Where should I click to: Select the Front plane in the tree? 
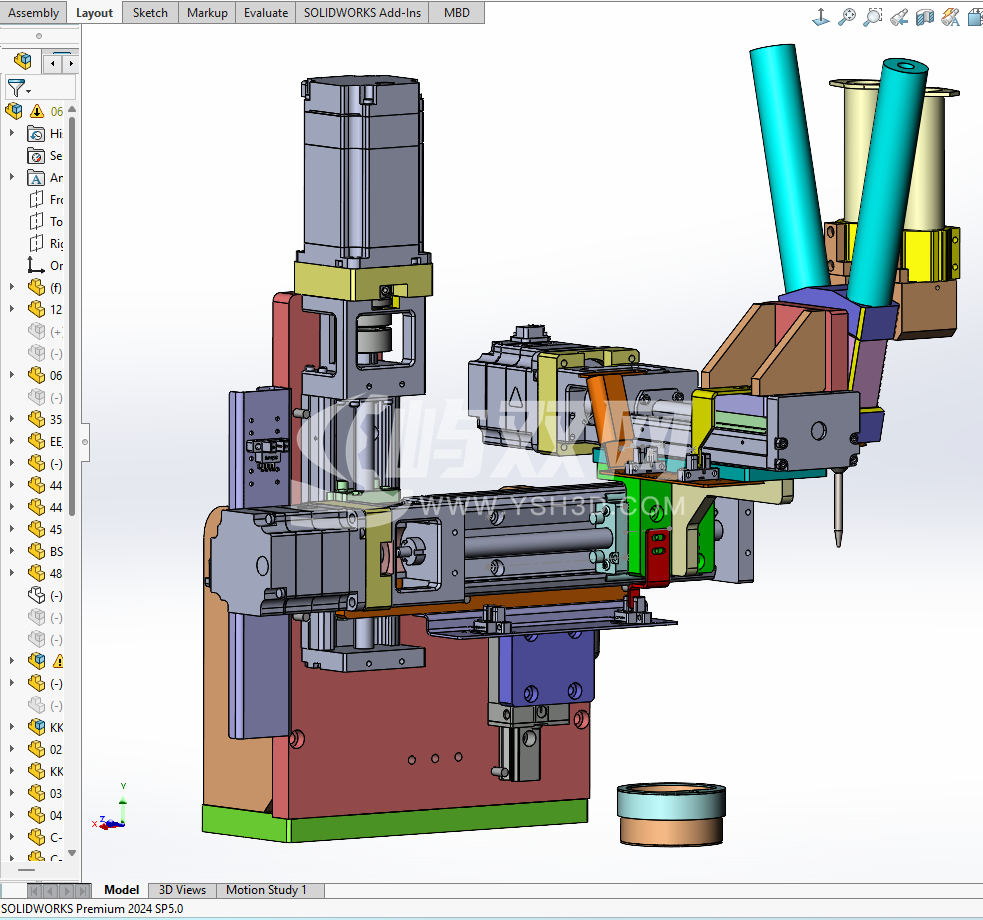pyautogui.click(x=46, y=199)
